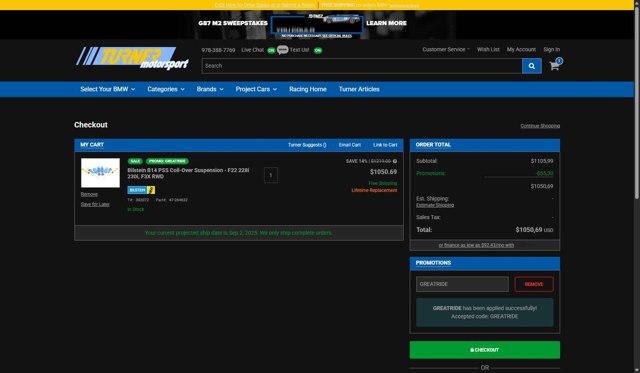Click the Turner Motorsport logo
The height and width of the screenshot is (373, 640).
pyautogui.click(x=132, y=58)
